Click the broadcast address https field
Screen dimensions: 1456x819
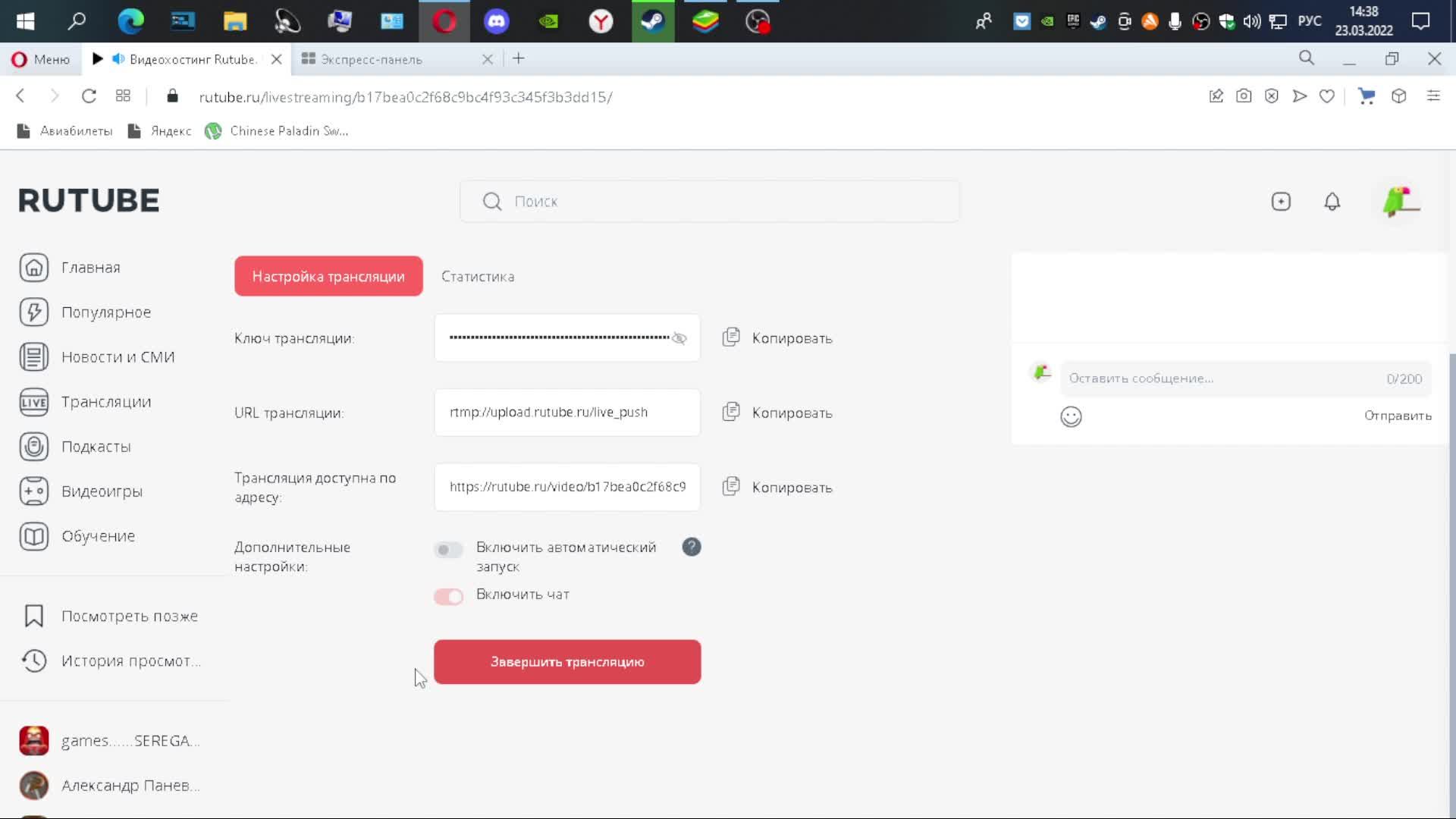pyautogui.click(x=567, y=487)
